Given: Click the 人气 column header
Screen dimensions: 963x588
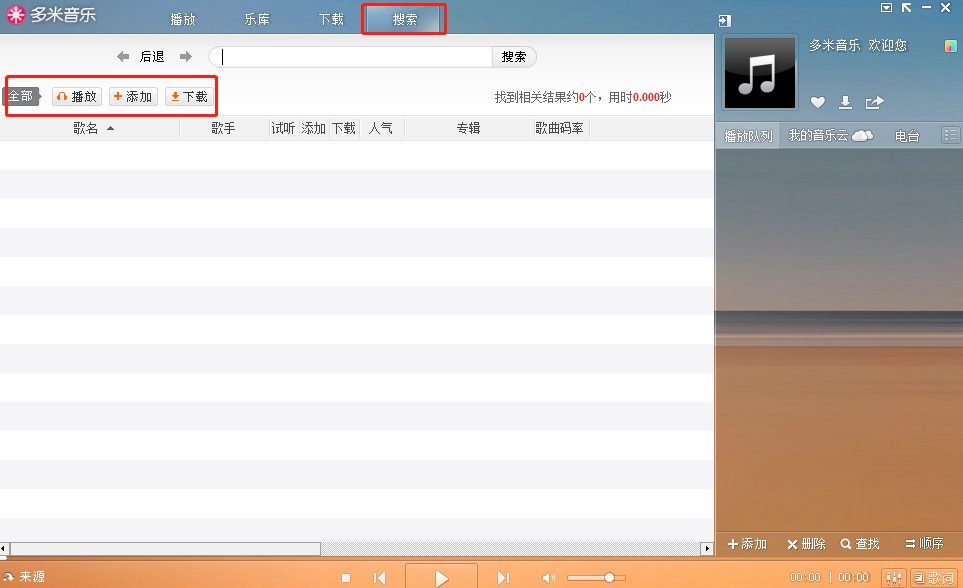Looking at the screenshot, I should [381, 128].
